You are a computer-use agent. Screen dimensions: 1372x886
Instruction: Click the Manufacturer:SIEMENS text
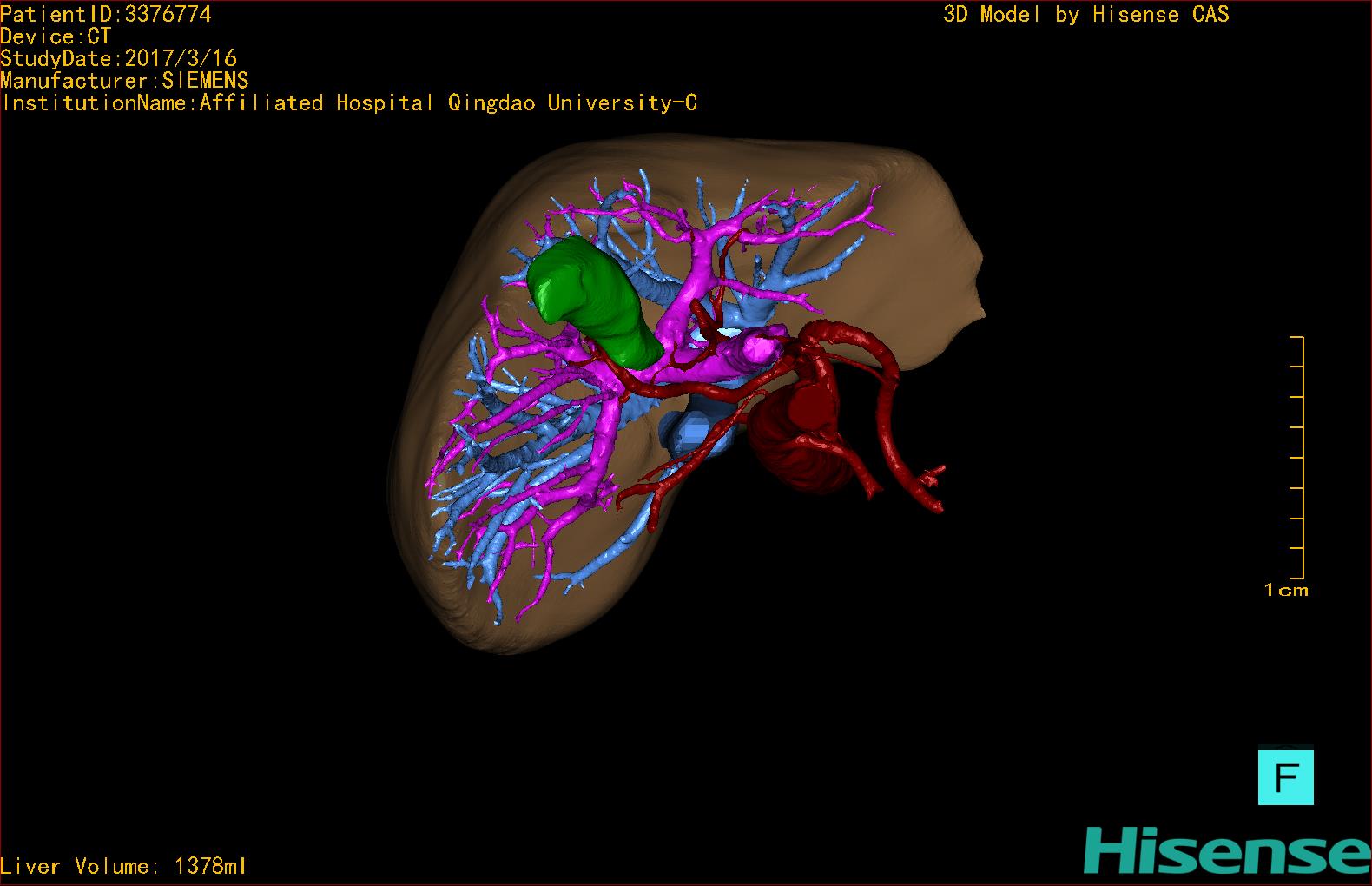coord(124,81)
